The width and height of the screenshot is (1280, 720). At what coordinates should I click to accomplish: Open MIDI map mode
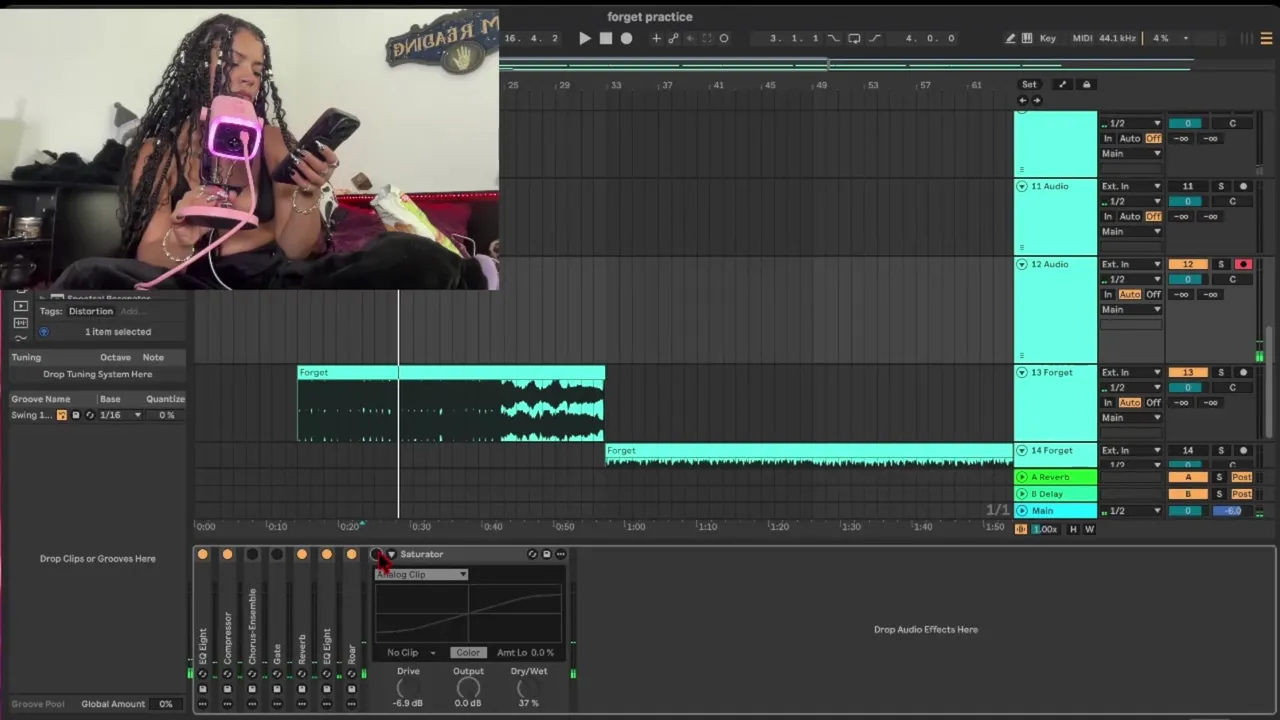1083,38
